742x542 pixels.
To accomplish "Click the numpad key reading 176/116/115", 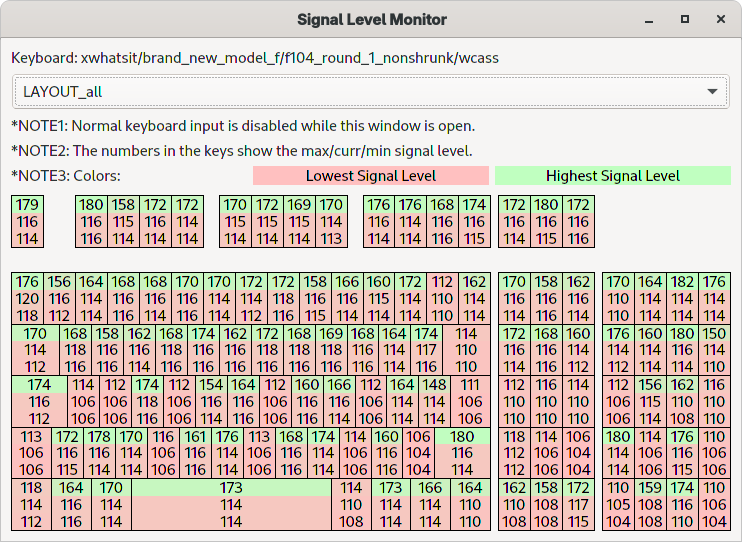I will [682, 453].
